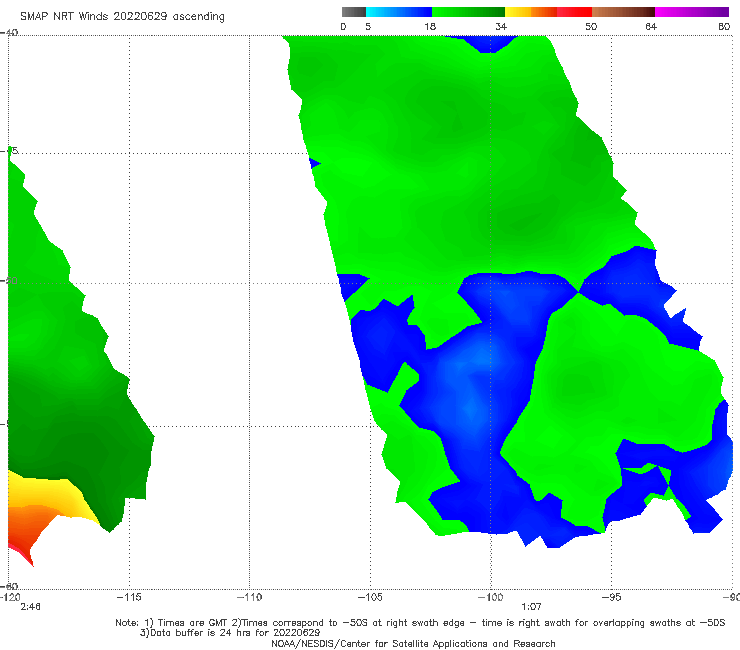
Task: Click the color scale label '18'
Action: (x=430, y=26)
